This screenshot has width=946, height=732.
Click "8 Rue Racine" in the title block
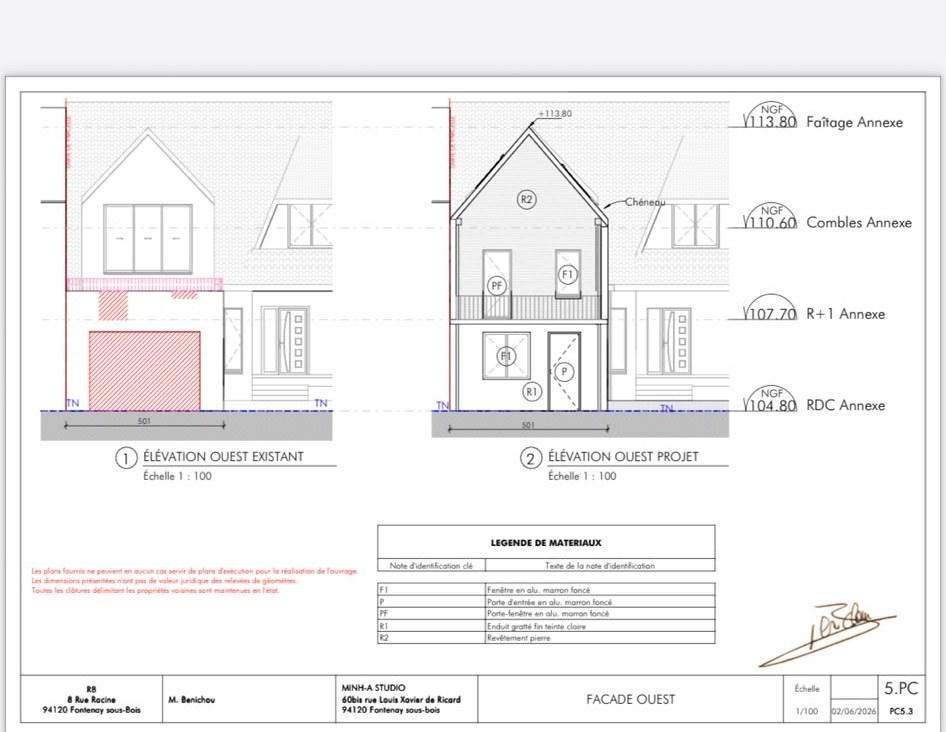(91, 699)
